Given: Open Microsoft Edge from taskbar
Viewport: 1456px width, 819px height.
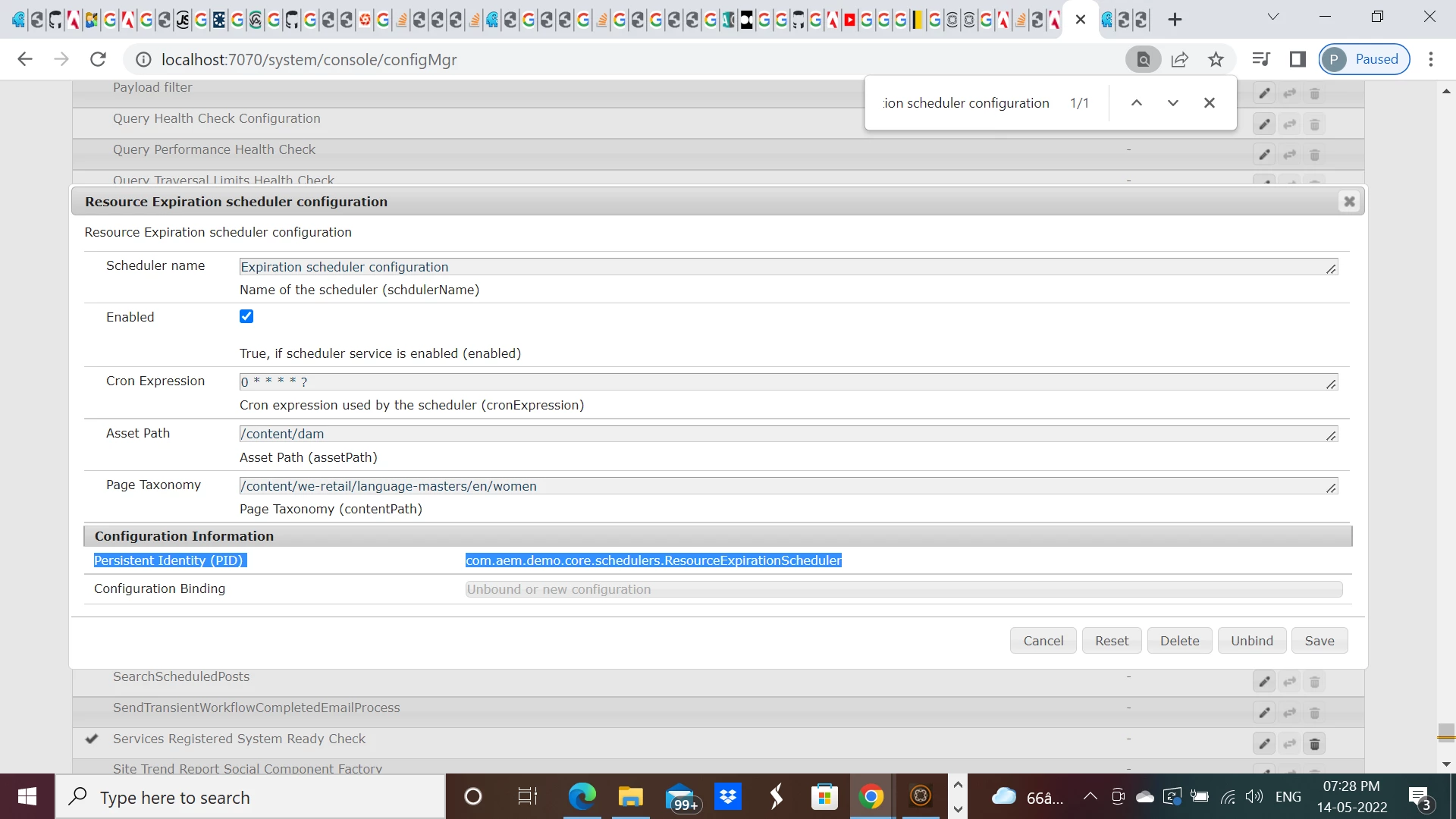Looking at the screenshot, I should pos(582,796).
